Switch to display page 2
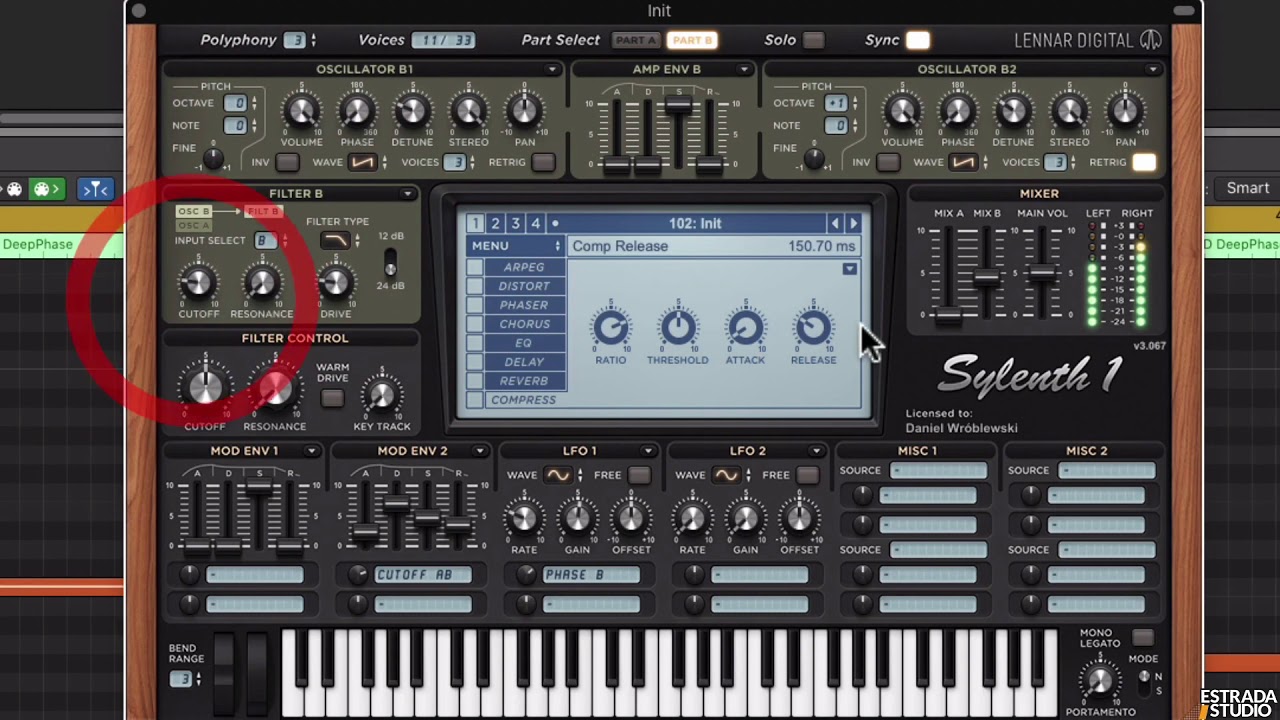 tap(495, 224)
